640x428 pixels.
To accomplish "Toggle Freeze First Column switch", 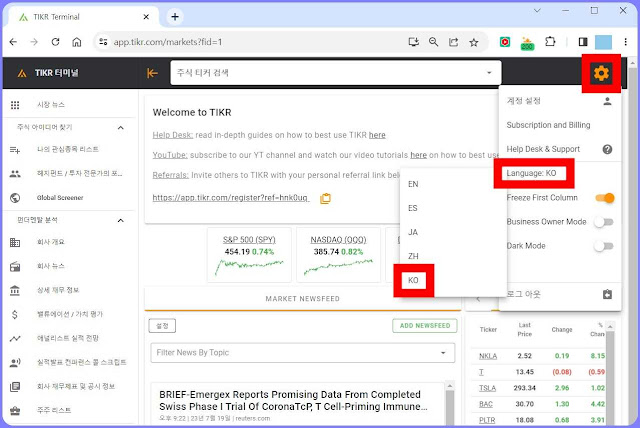I will 604,198.
